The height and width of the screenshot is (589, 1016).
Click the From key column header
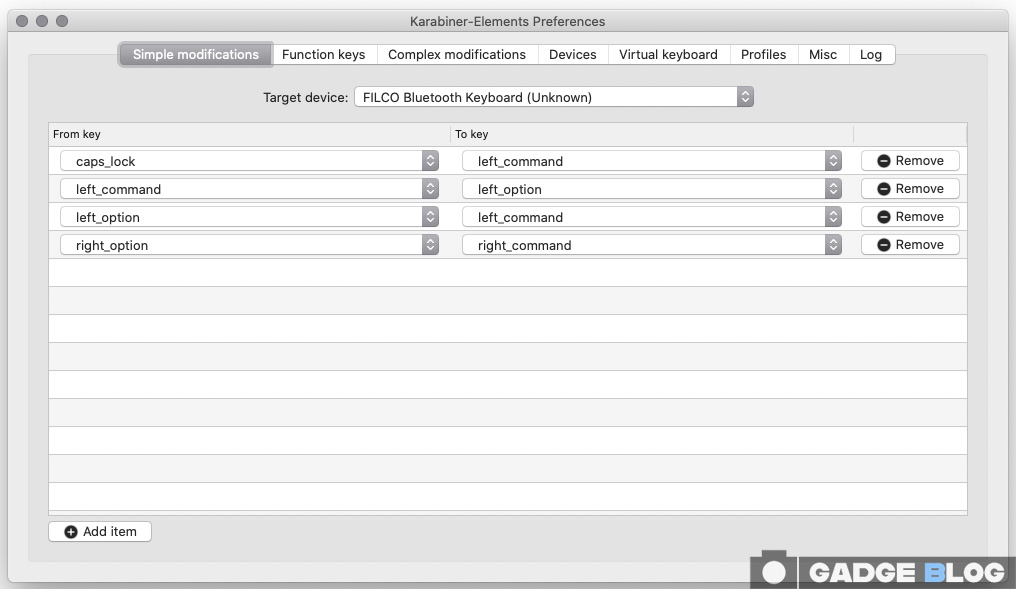point(249,134)
